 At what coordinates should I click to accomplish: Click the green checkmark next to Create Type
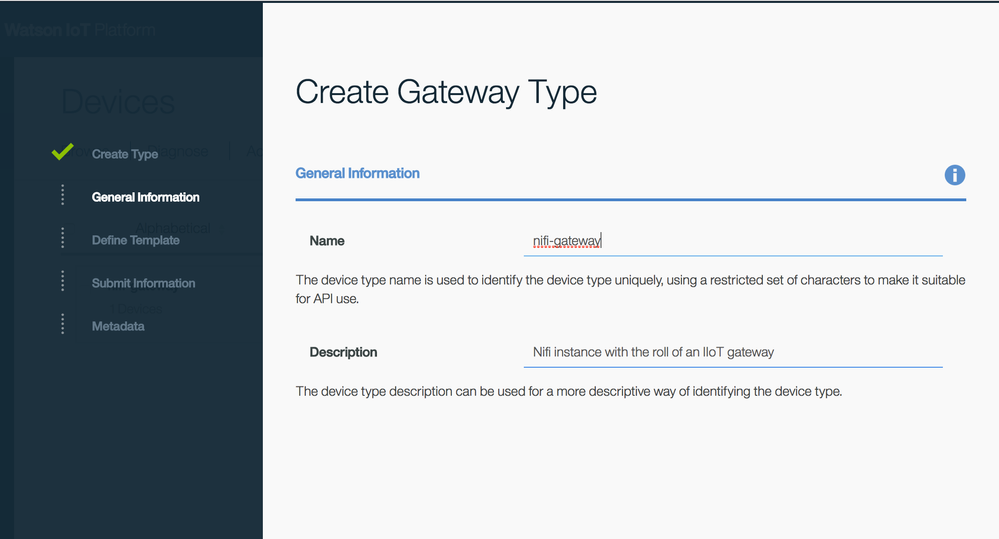pyautogui.click(x=62, y=152)
